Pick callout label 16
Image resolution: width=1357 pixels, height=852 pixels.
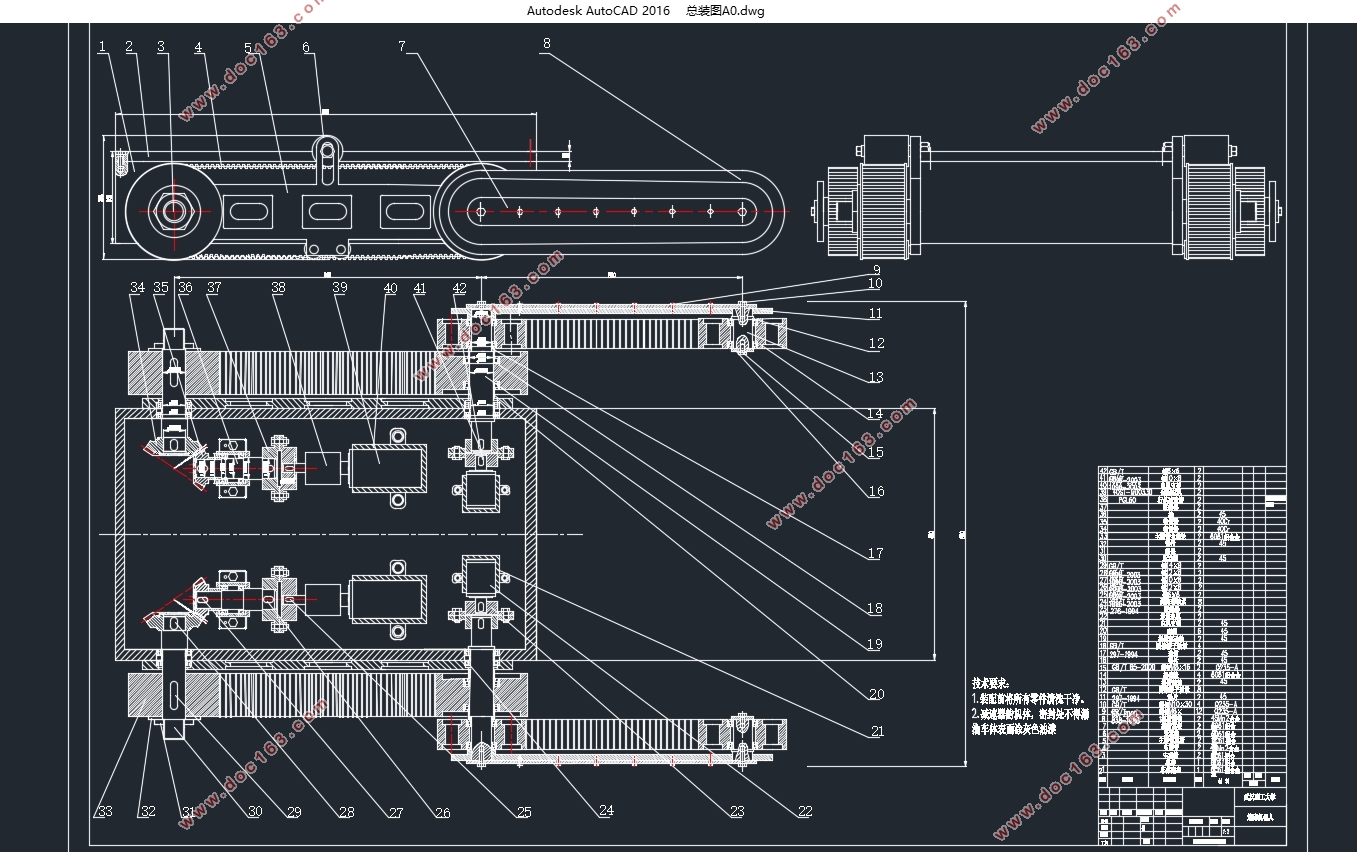876,491
